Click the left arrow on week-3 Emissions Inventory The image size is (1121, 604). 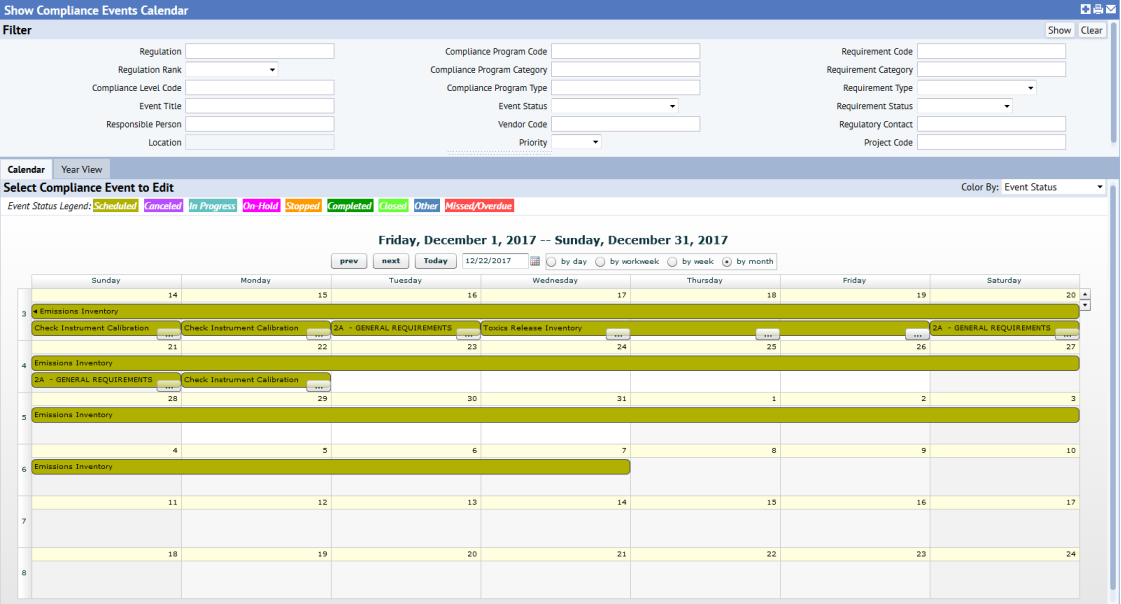[36, 311]
